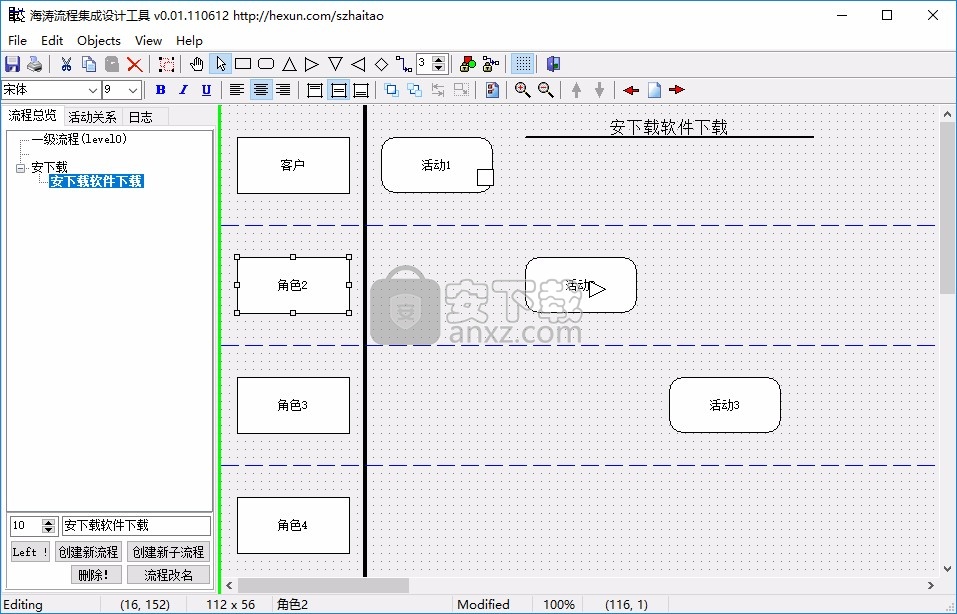
Task: Increase the connector width spinner value
Action: click(x=438, y=60)
